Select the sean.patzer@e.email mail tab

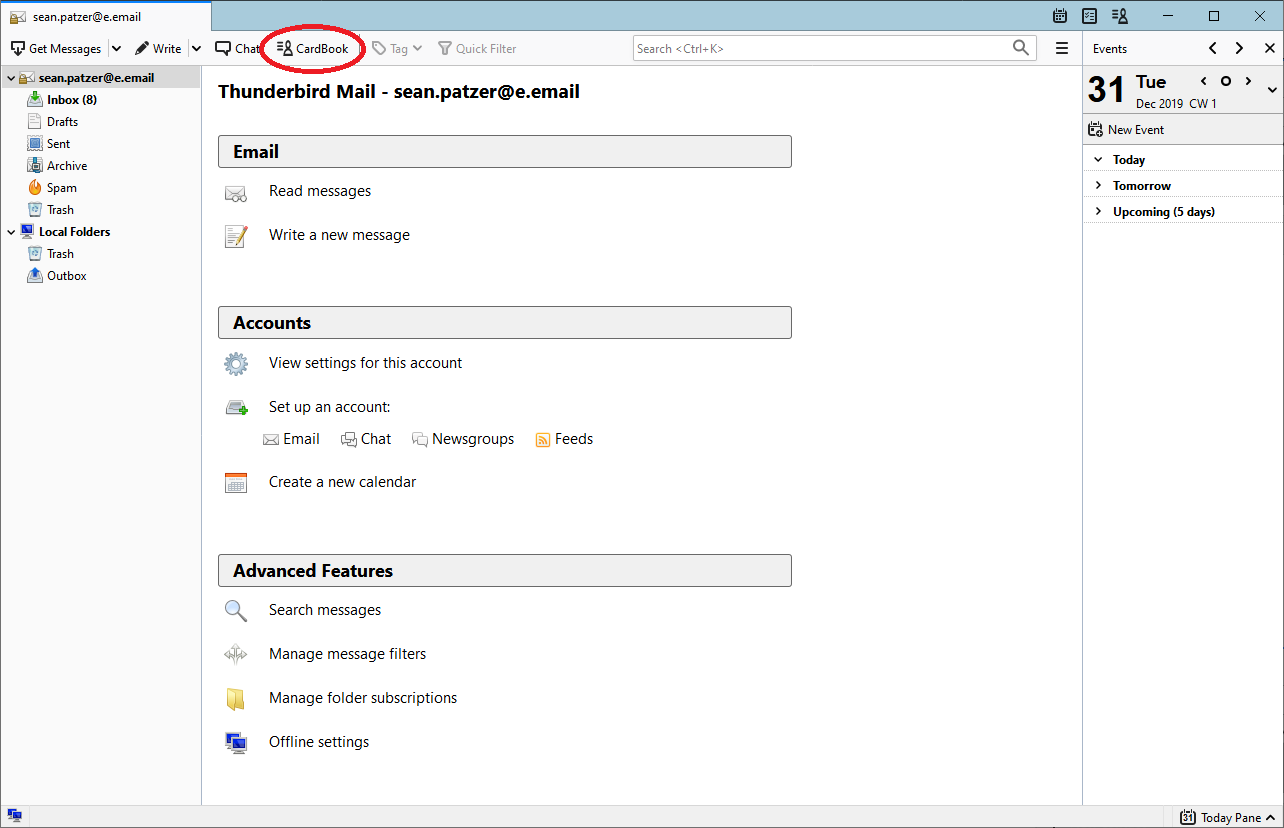[x=106, y=16]
